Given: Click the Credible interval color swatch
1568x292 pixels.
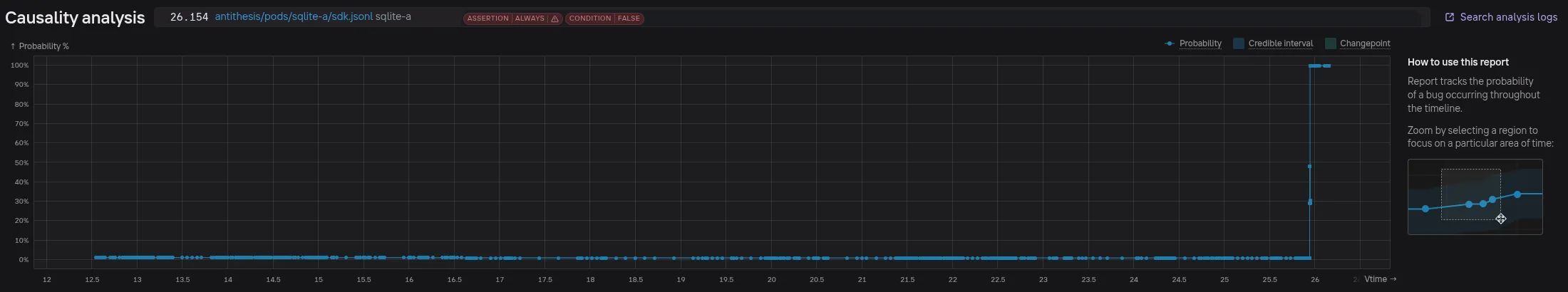Looking at the screenshot, I should (x=1239, y=43).
